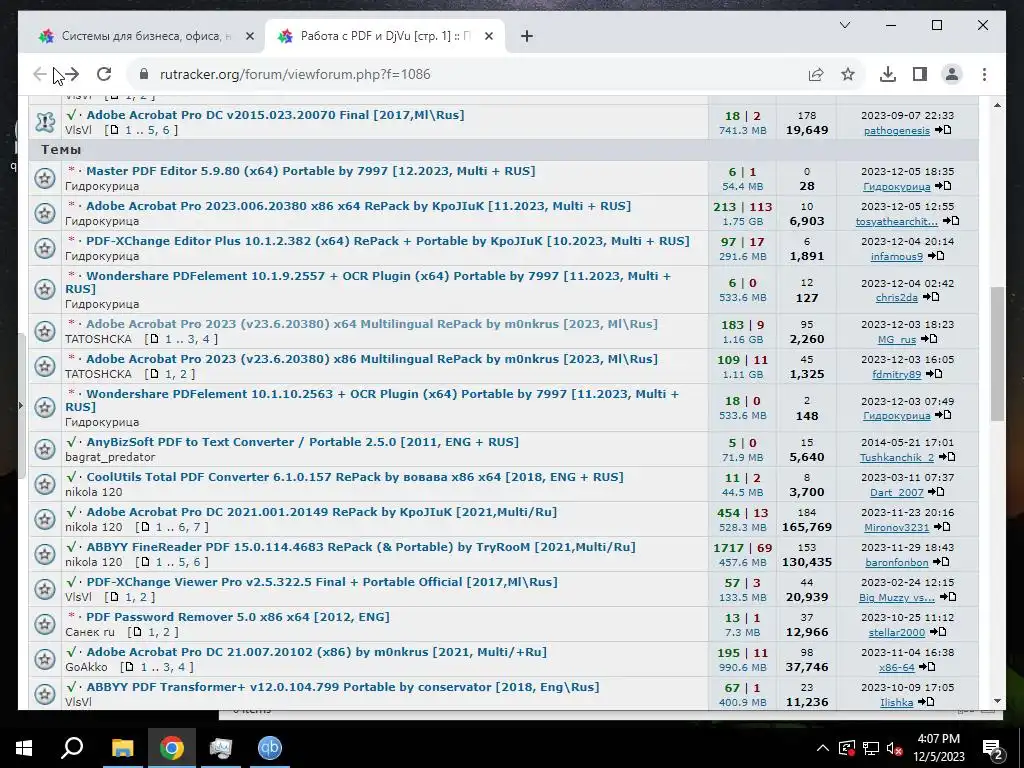
Task: Go to last post arrow in pathogenesis row
Action: [942, 130]
